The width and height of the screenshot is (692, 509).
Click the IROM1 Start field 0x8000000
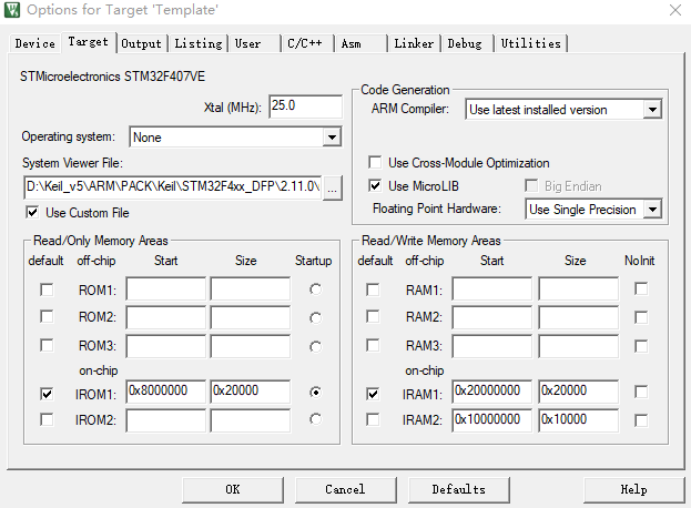166,392
